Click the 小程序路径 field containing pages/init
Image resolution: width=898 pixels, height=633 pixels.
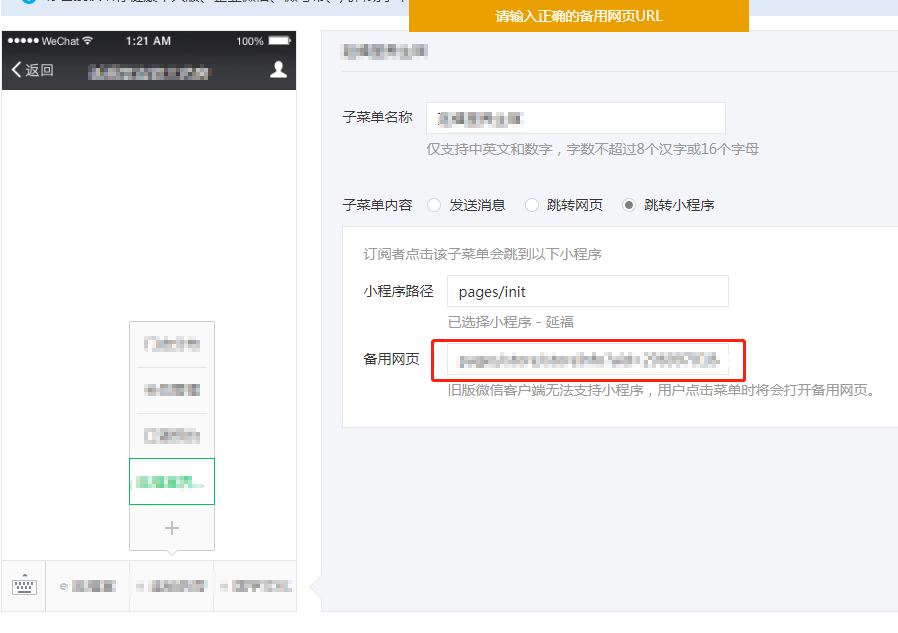point(588,291)
